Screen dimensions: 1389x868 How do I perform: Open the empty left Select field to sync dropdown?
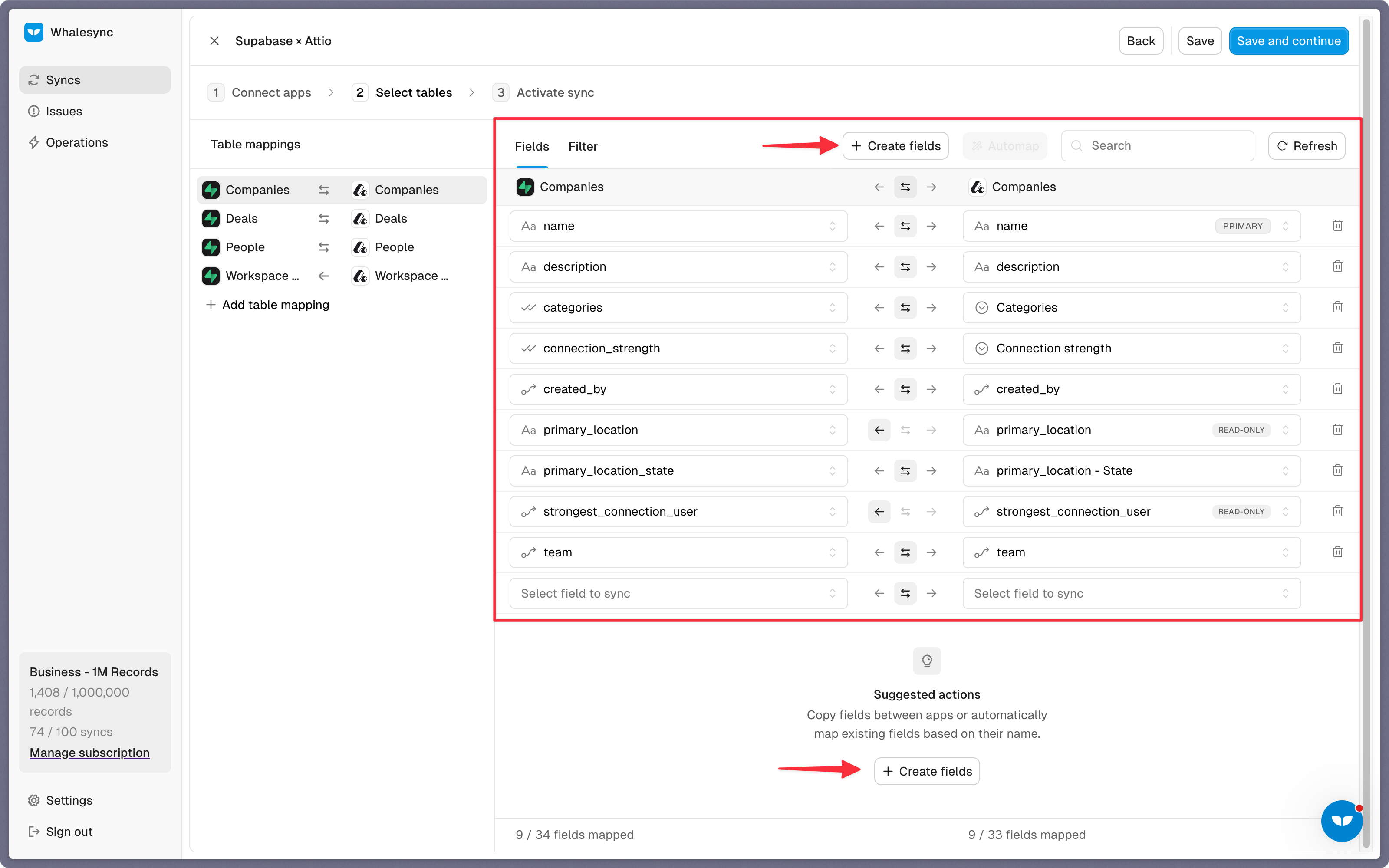(x=678, y=593)
